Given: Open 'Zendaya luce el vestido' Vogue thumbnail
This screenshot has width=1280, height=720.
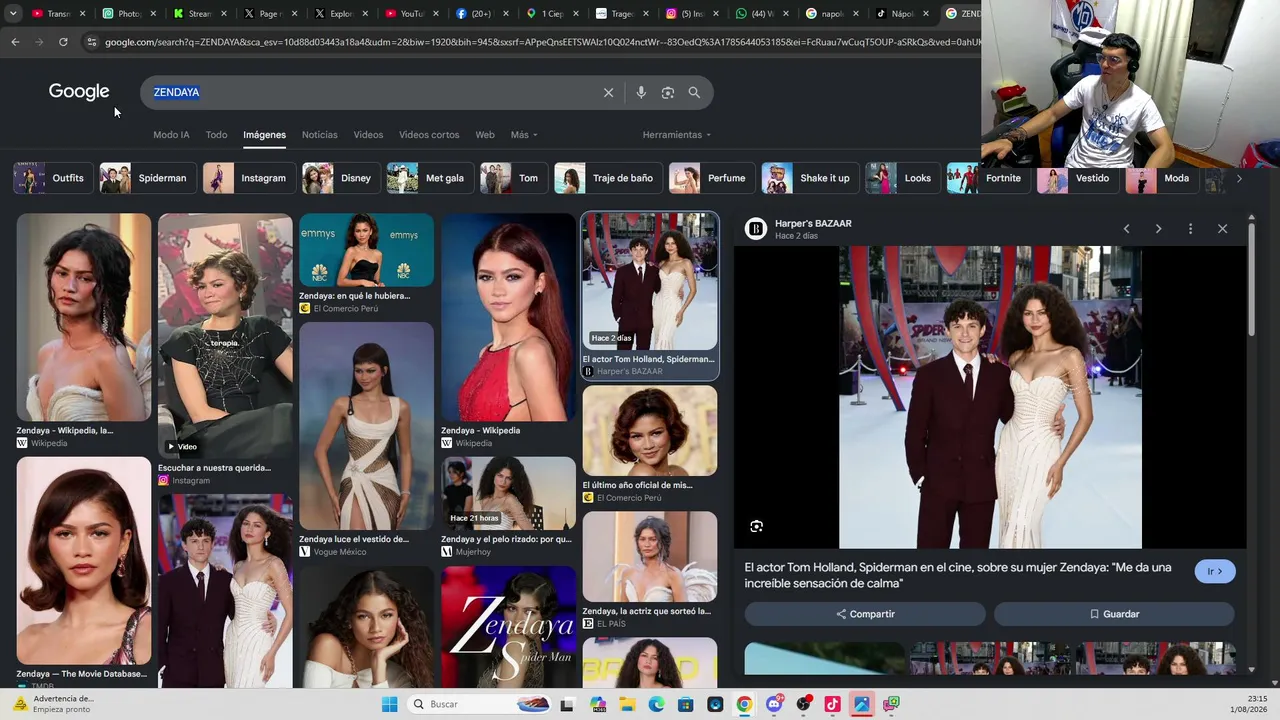Looking at the screenshot, I should tap(366, 425).
